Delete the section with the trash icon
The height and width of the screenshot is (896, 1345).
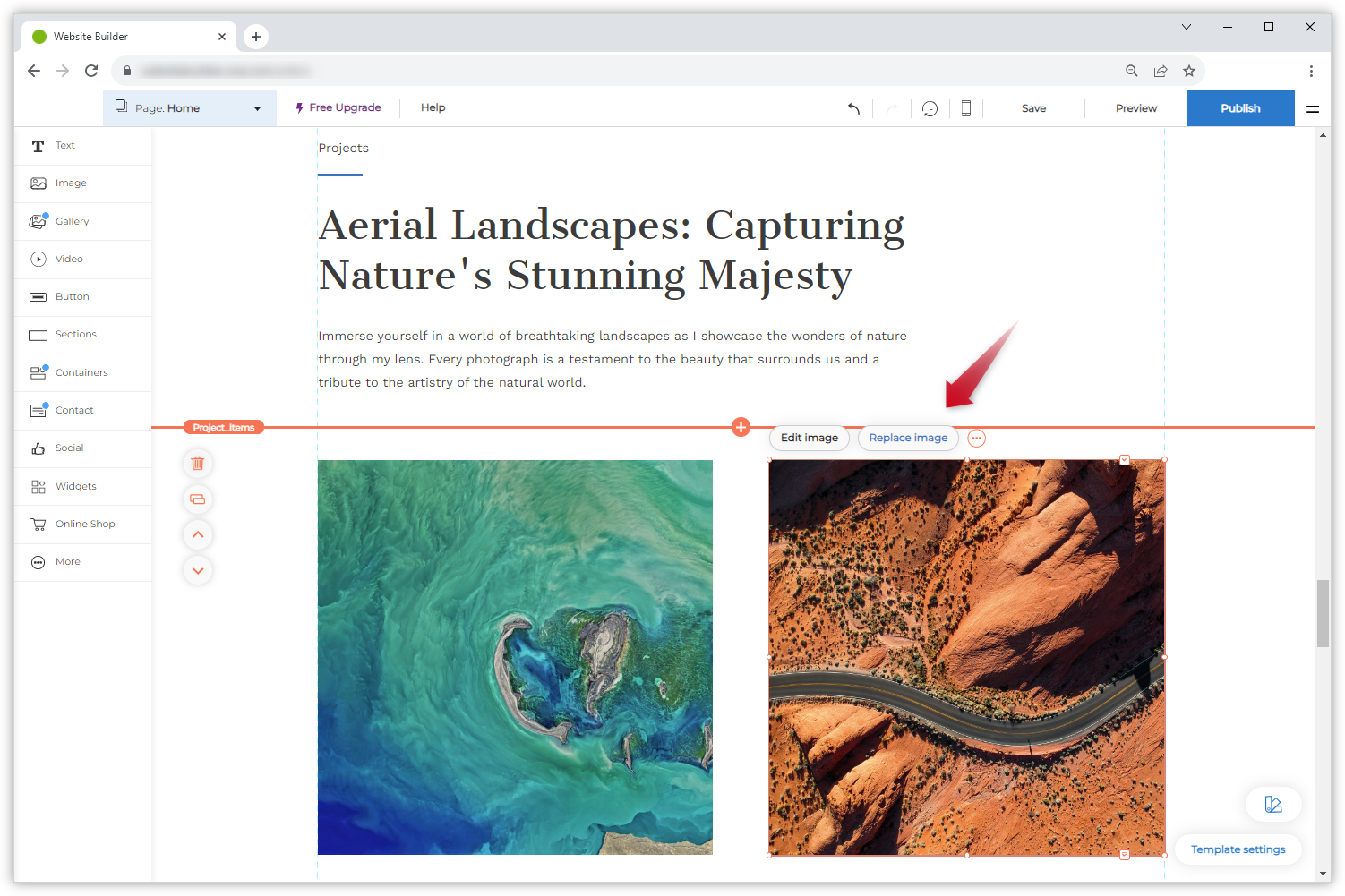[198, 464]
